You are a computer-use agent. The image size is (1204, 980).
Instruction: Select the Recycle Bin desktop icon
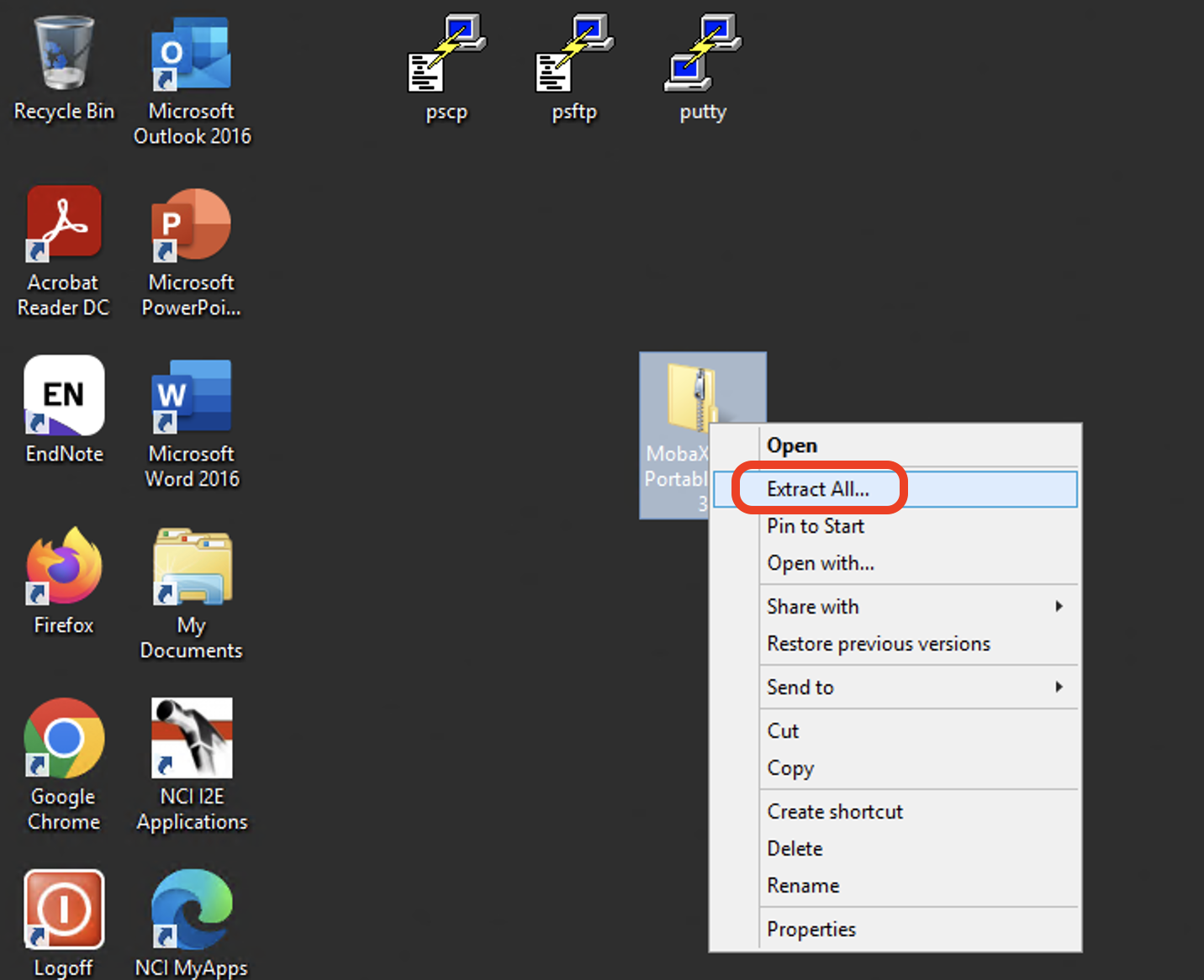64,55
